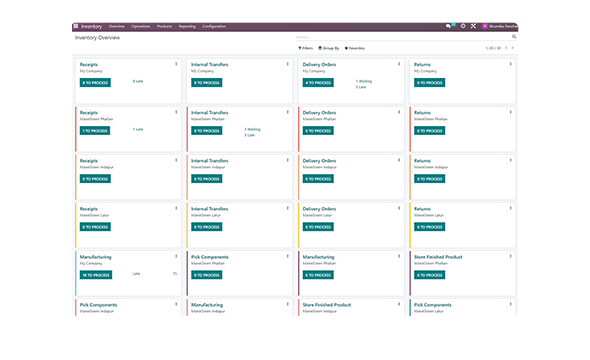
Task: Click the Late link on My Company Receipts
Action: tap(138, 81)
